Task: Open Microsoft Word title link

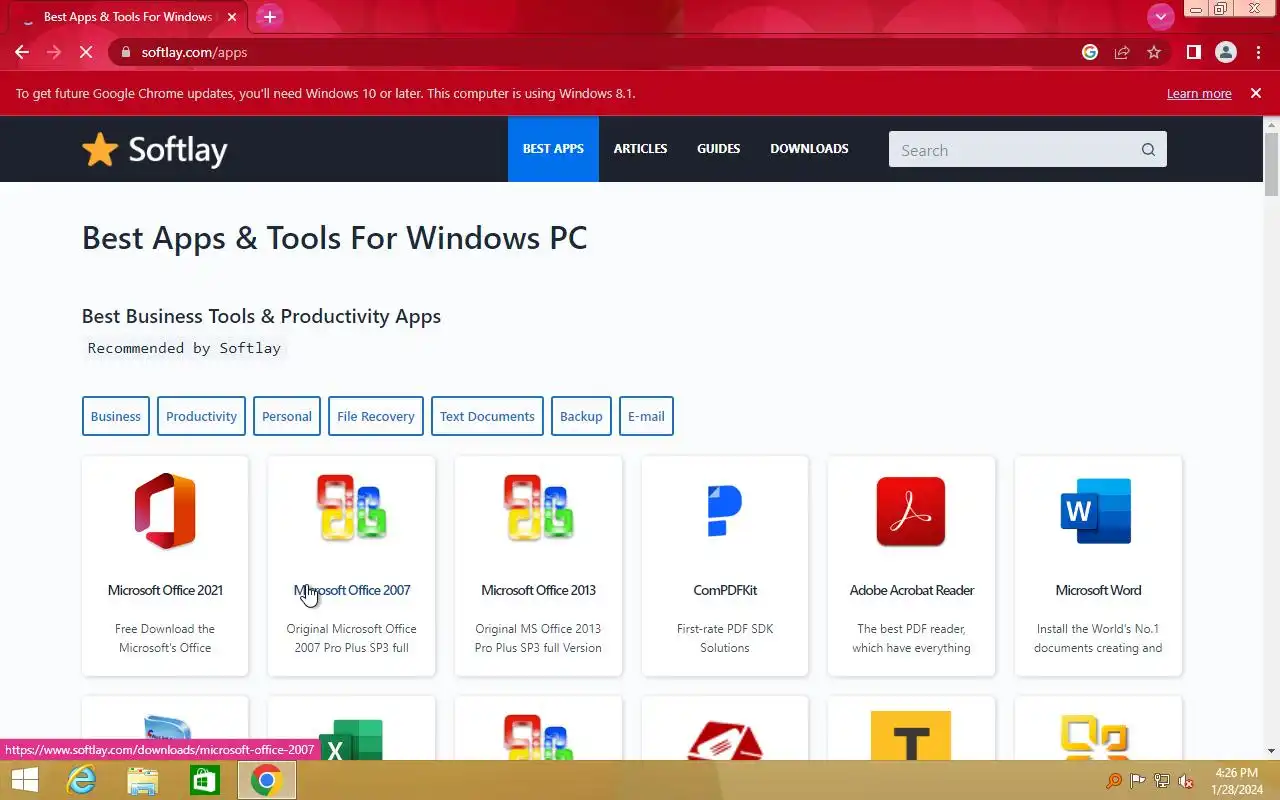Action: 1098,590
